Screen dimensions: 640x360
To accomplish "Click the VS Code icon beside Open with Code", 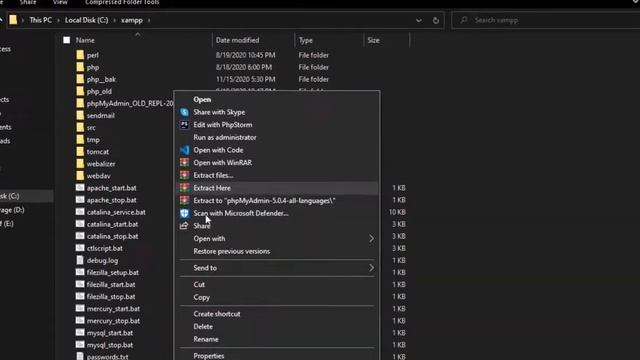I will click(x=184, y=150).
